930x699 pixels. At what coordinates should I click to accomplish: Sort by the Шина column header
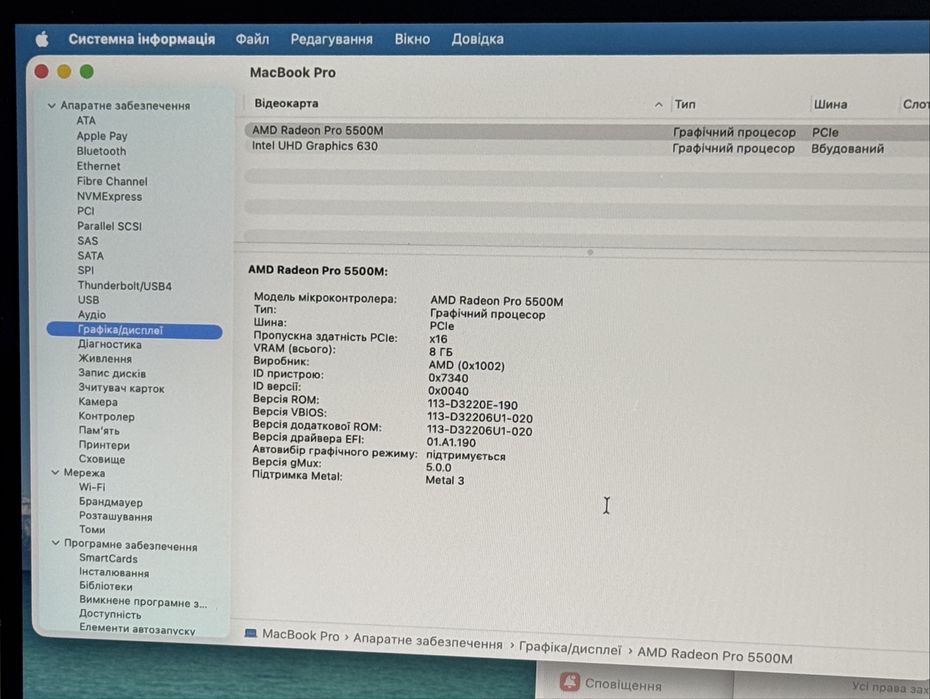click(x=830, y=104)
